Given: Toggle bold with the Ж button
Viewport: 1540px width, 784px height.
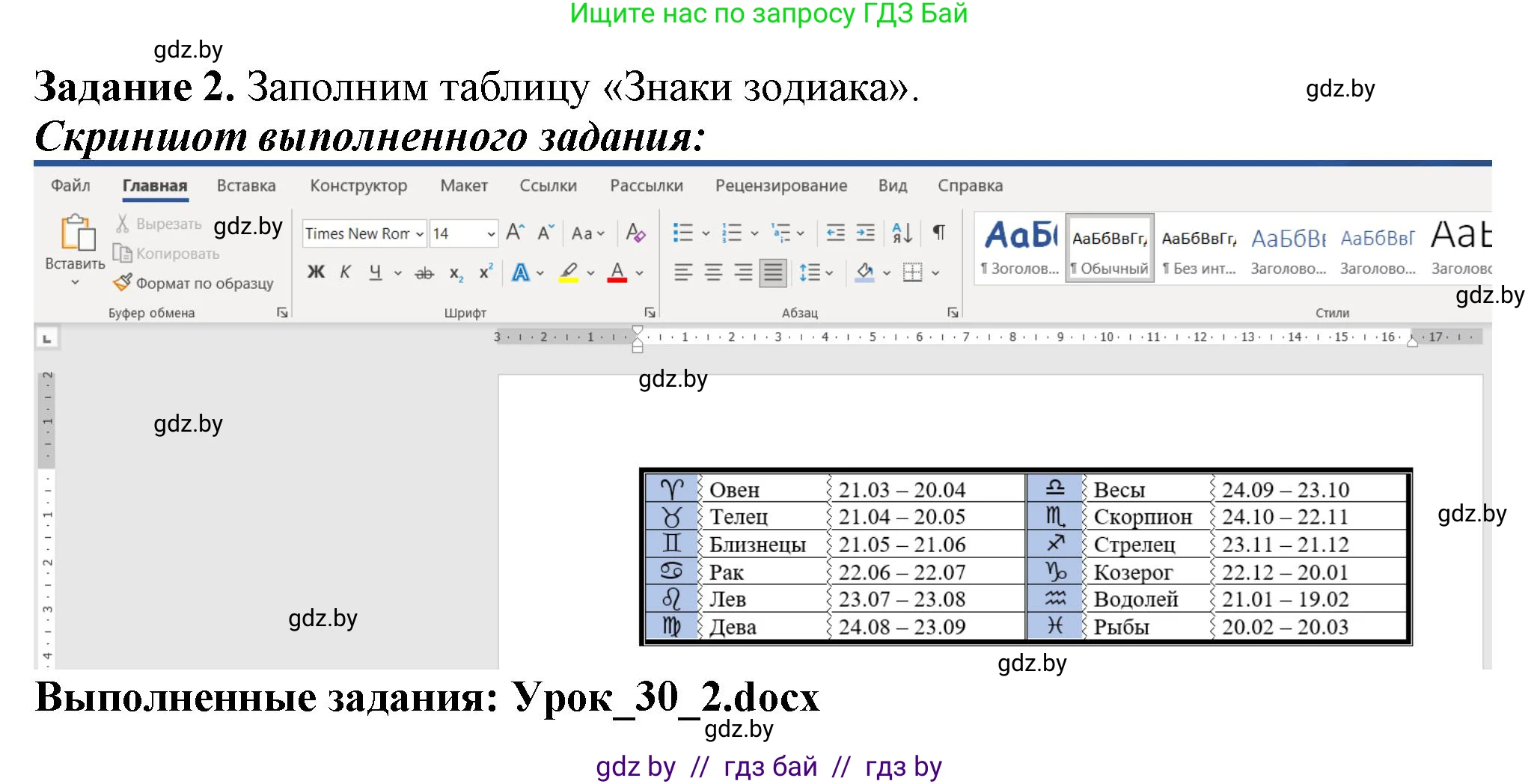Looking at the screenshot, I should tap(316, 272).
